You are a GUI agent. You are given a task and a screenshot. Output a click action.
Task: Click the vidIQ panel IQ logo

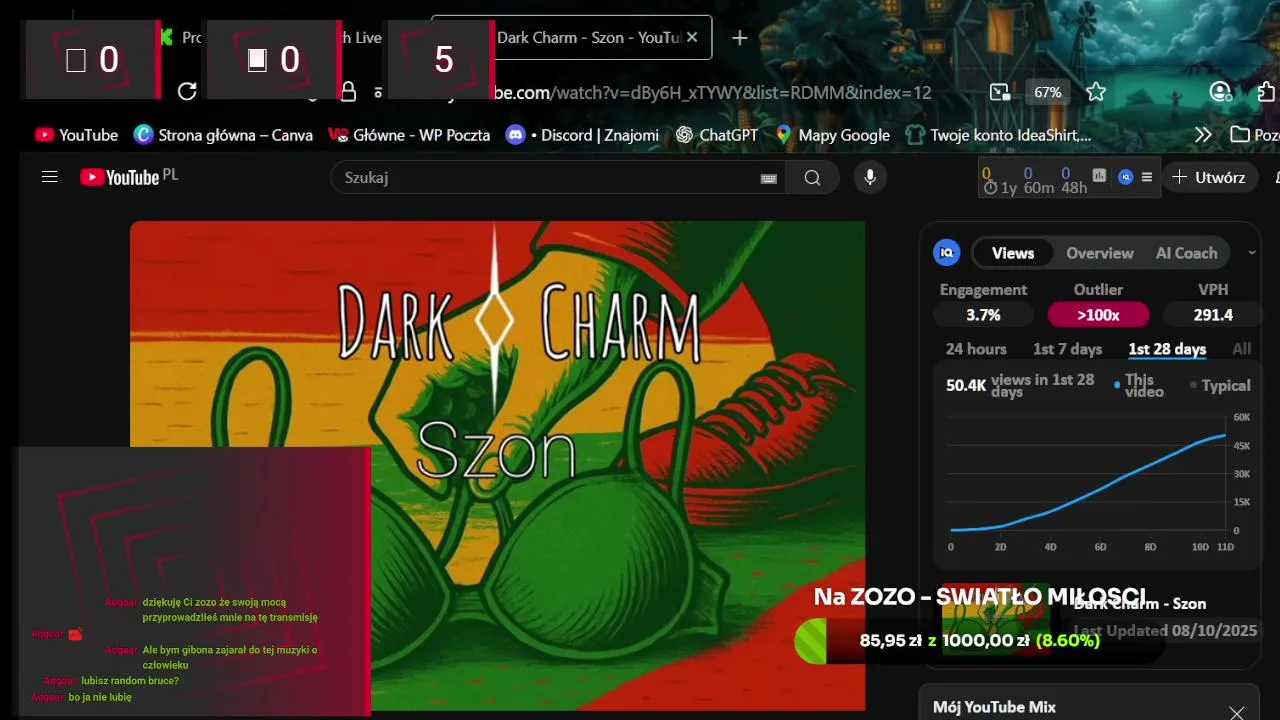pos(946,253)
